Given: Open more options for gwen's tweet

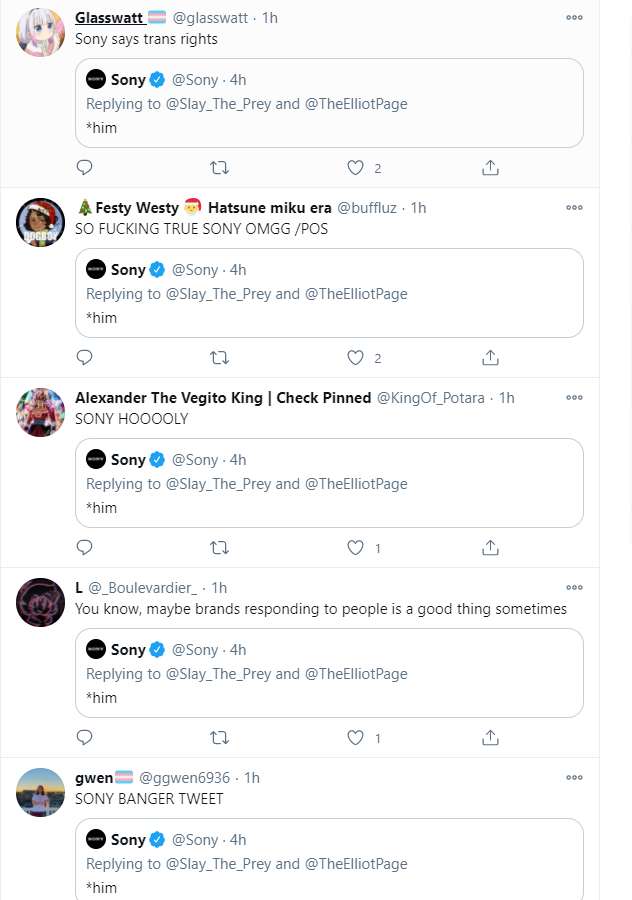Looking at the screenshot, I should (x=574, y=778).
